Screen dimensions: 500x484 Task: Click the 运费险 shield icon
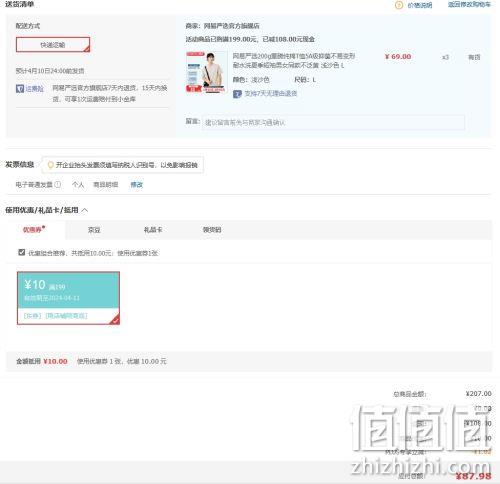tap(20, 89)
